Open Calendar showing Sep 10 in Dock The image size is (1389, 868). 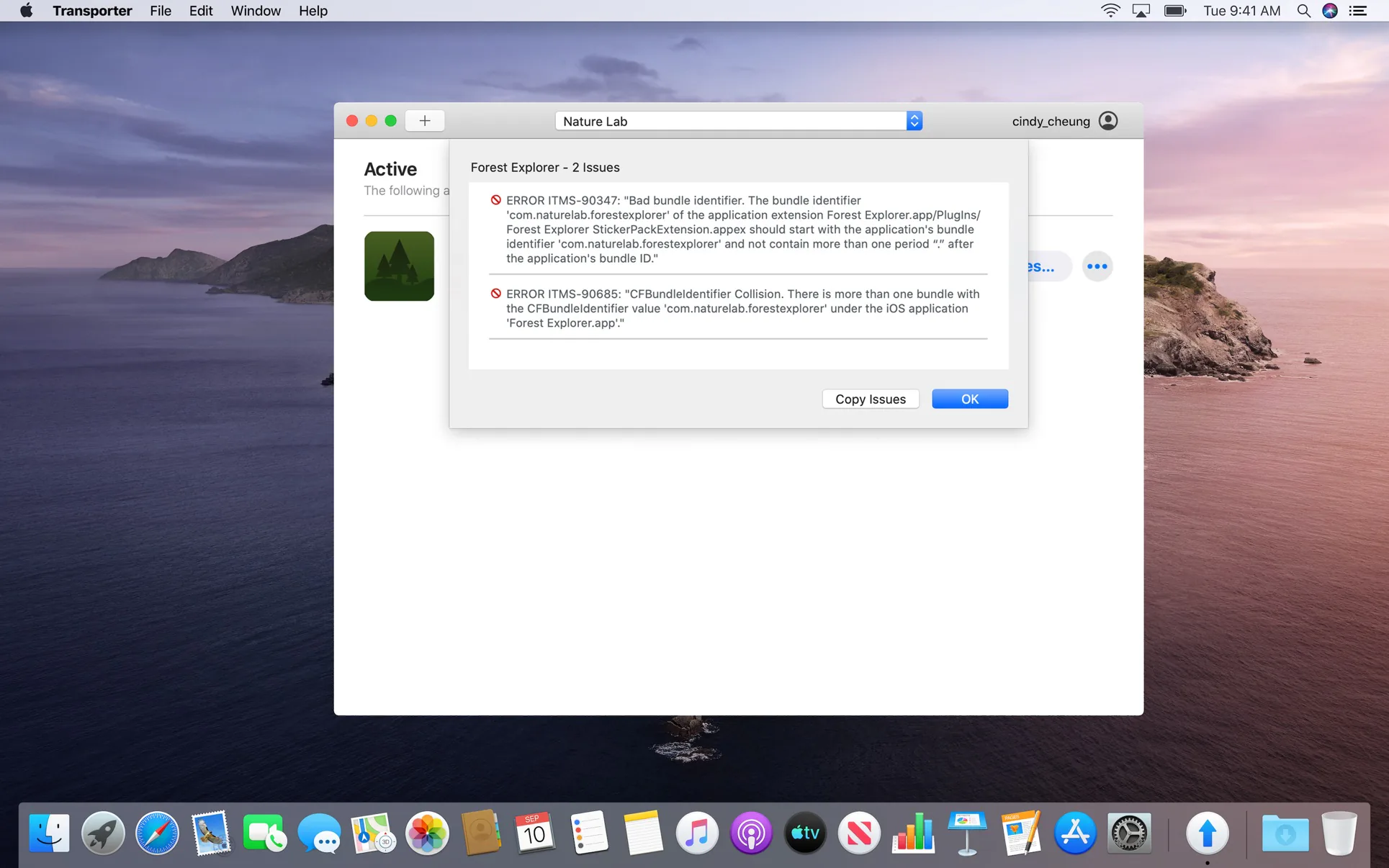coord(534,833)
